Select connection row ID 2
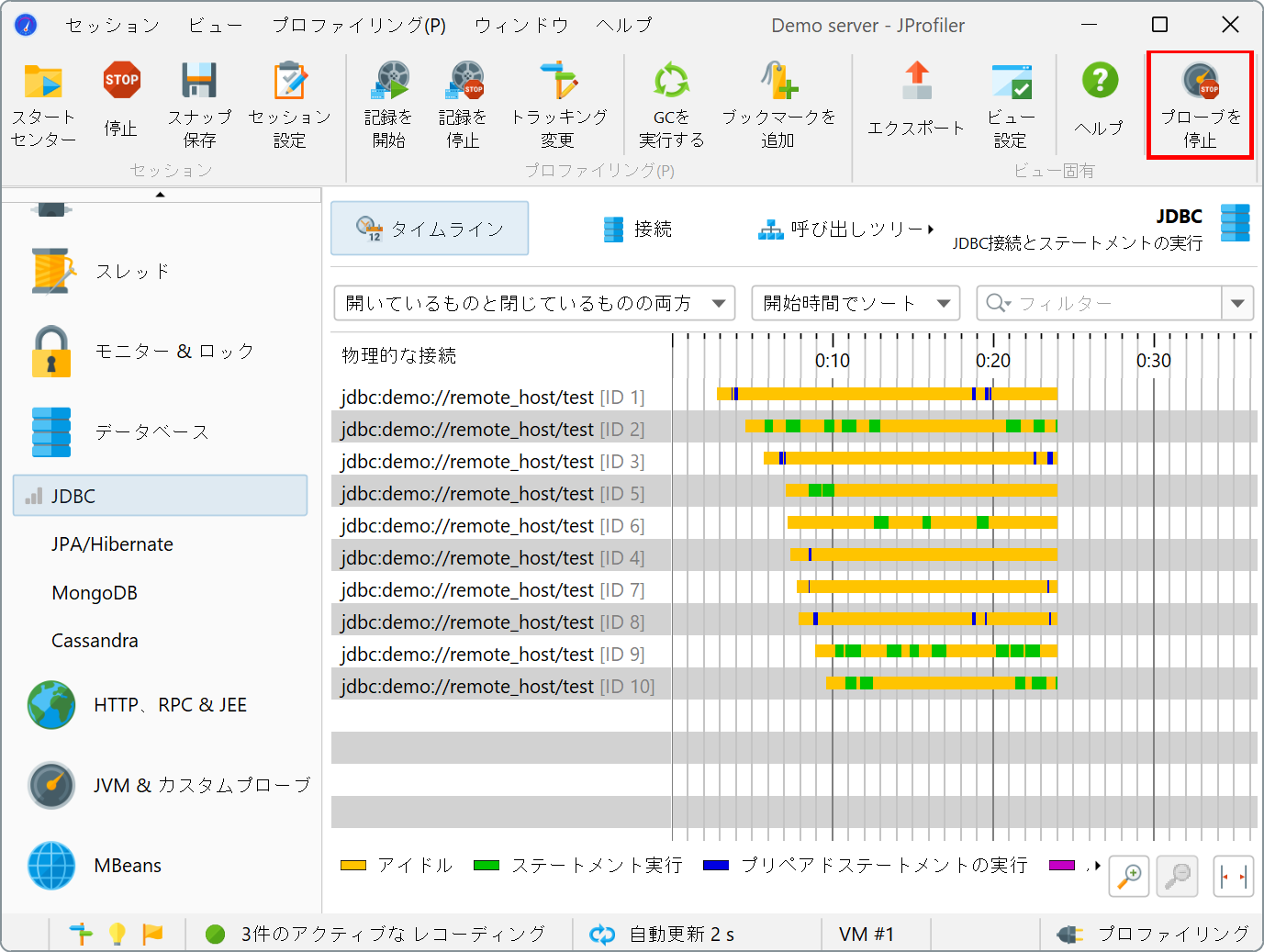 coord(493,430)
